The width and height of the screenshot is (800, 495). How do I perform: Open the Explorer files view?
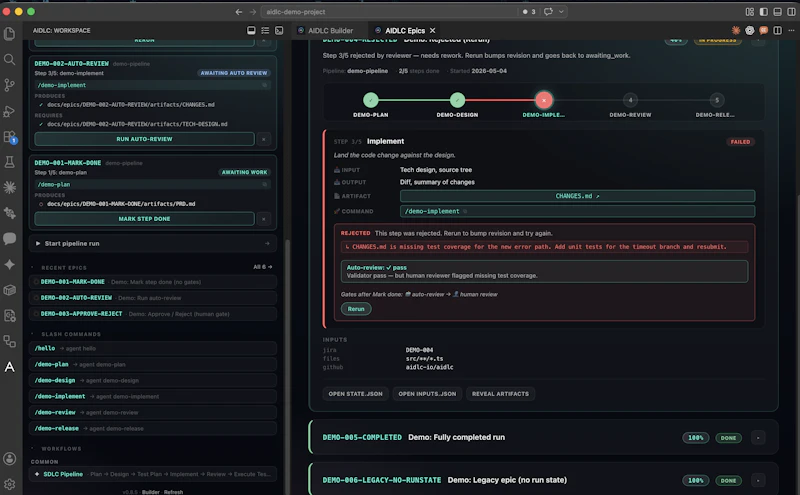click(10, 34)
